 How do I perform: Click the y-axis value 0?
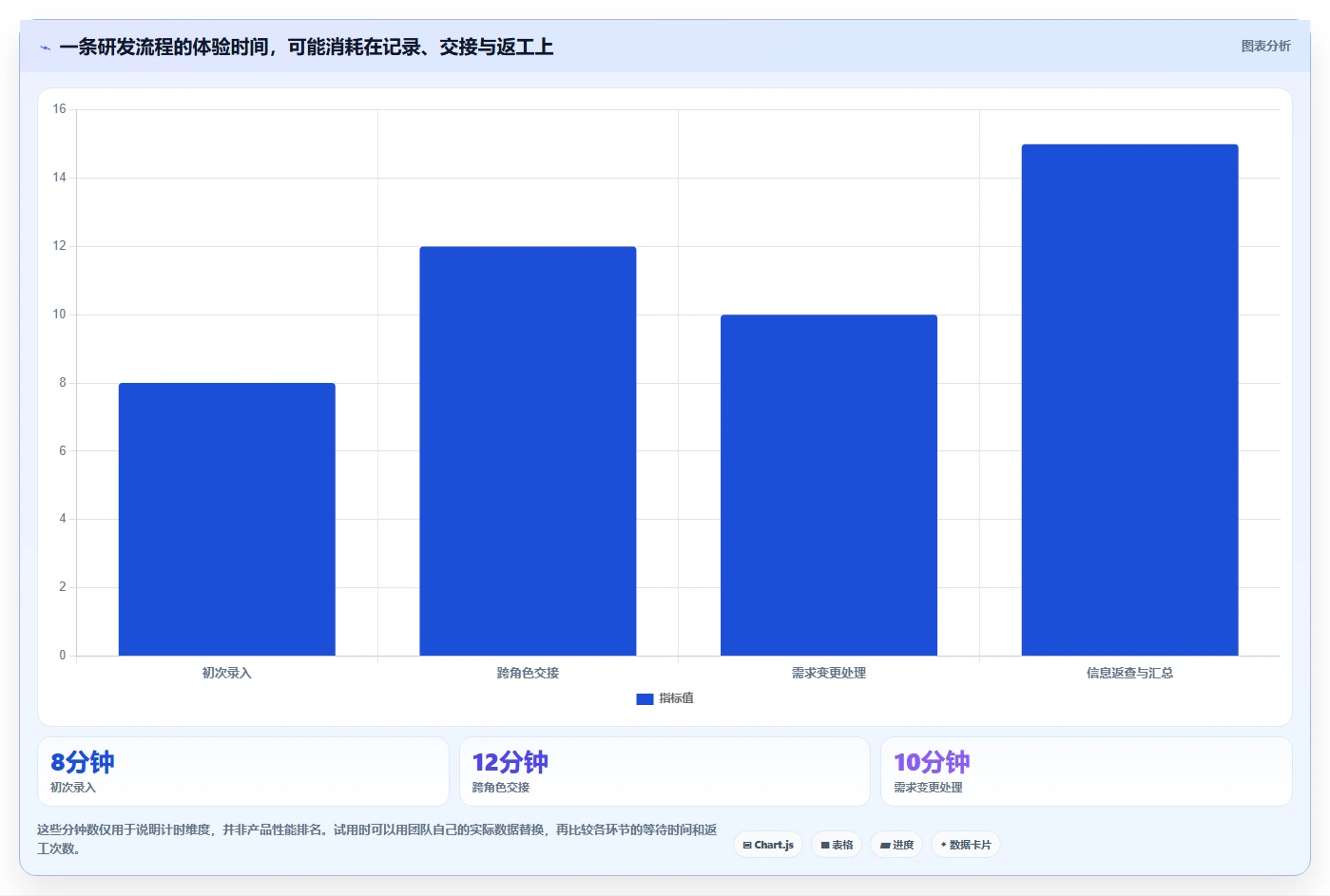pos(63,656)
